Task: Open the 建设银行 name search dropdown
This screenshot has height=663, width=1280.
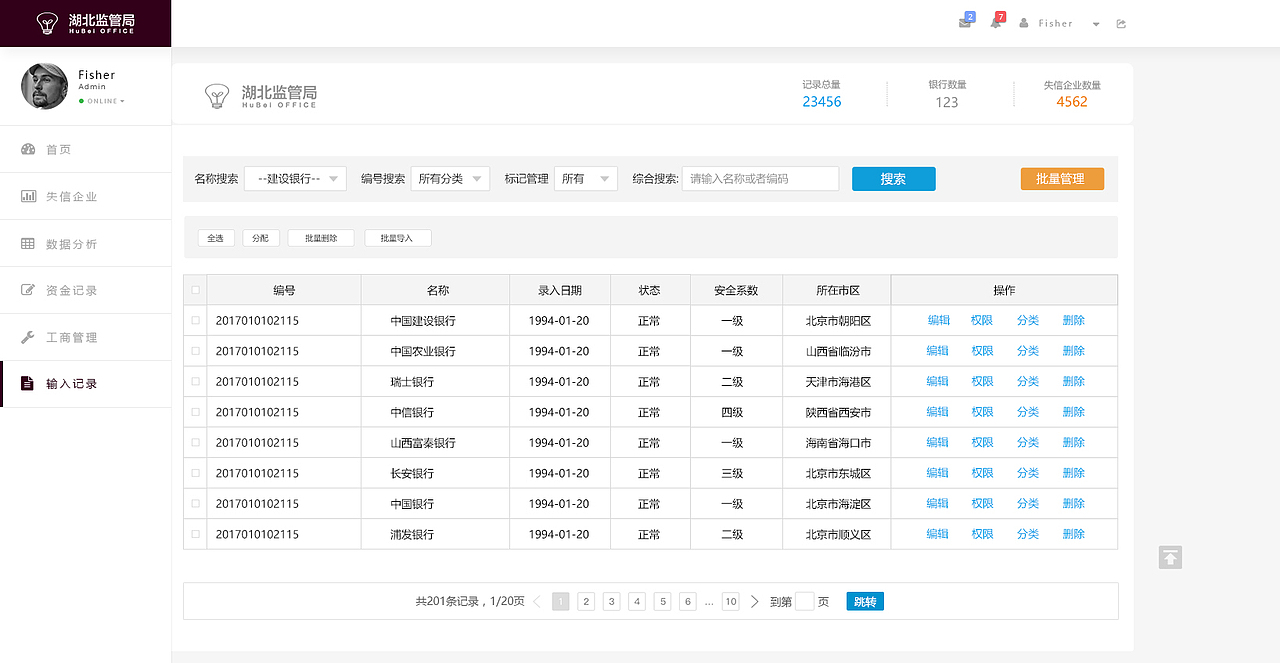Action: 295,178
